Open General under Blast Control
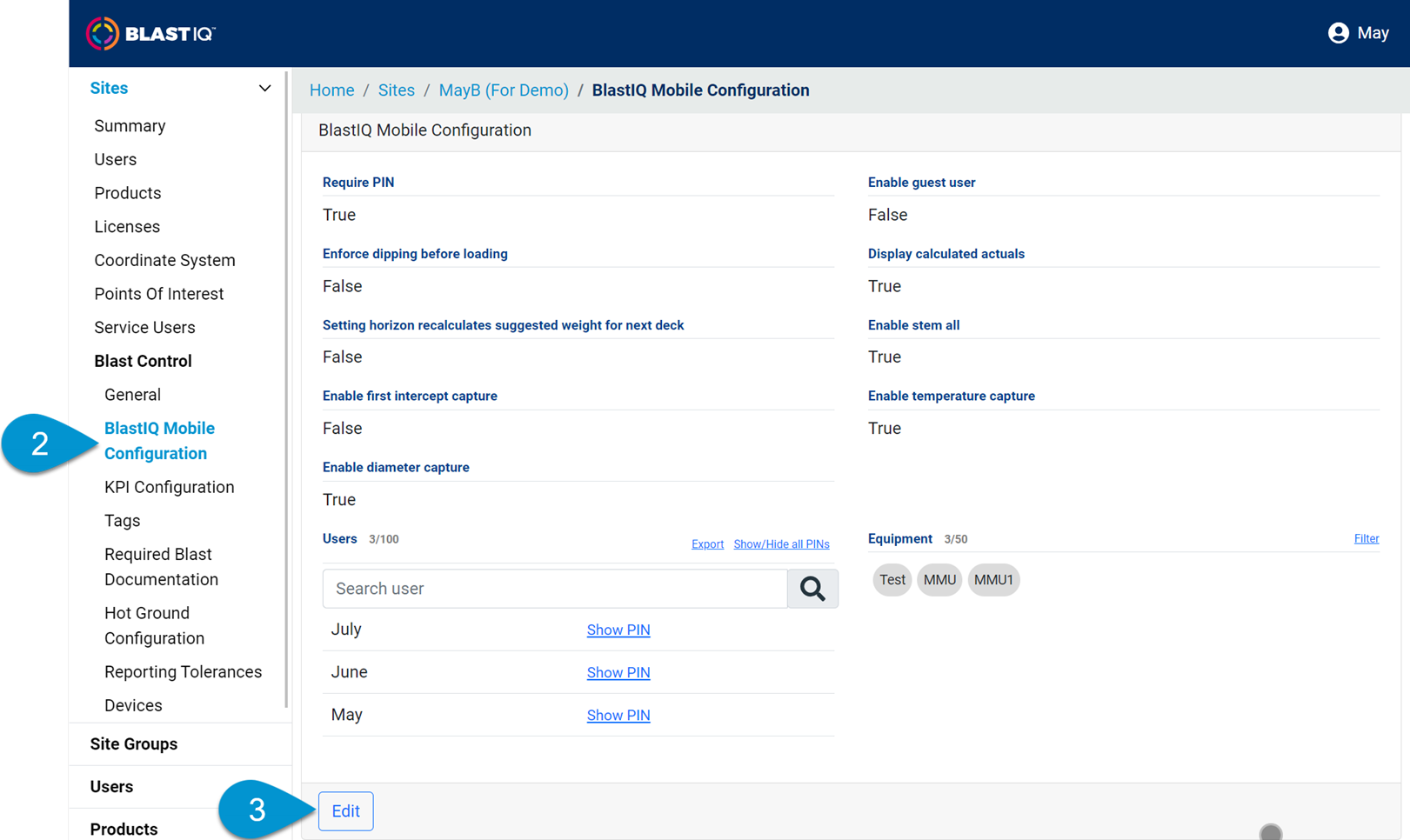 (x=132, y=395)
